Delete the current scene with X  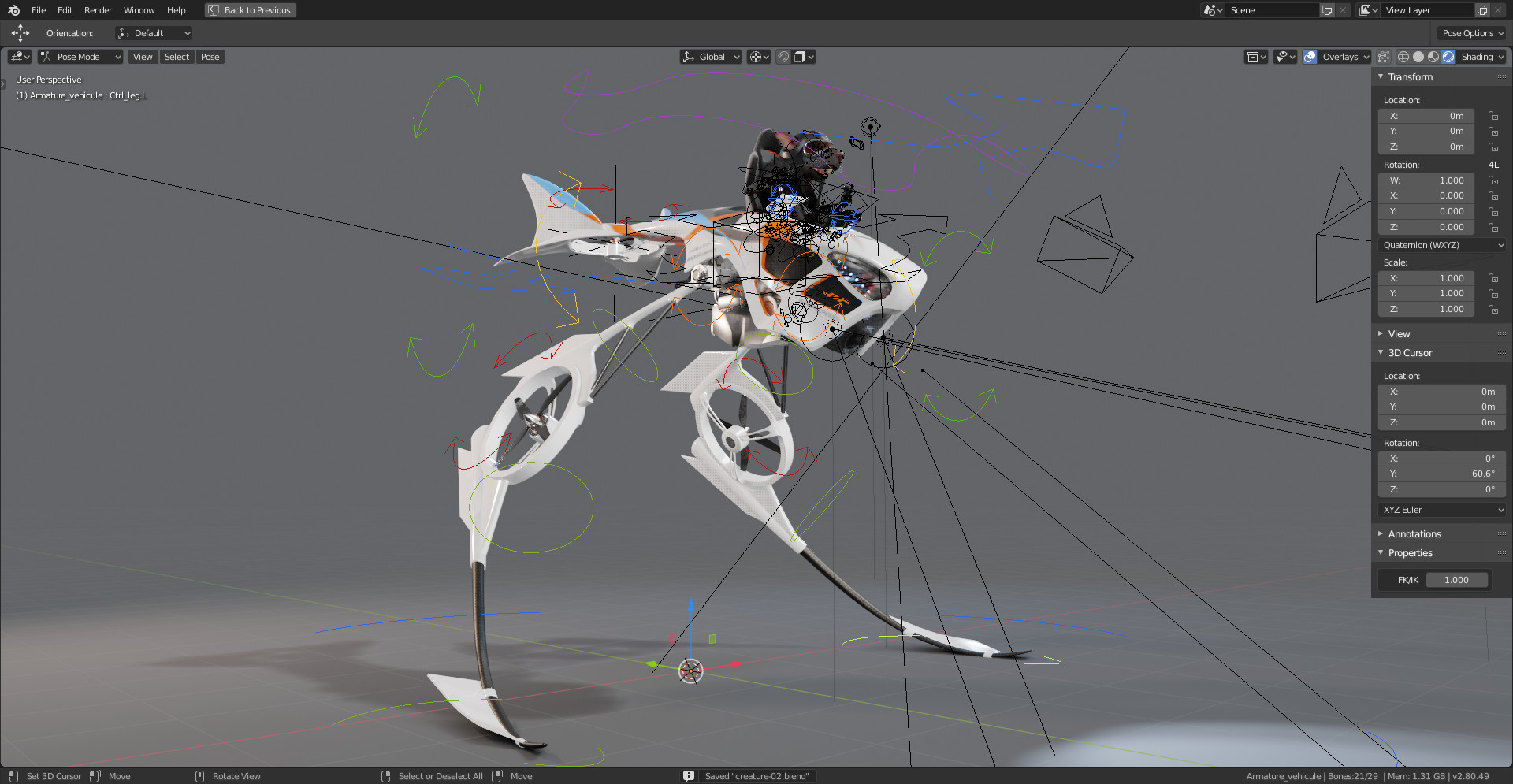(x=1343, y=10)
